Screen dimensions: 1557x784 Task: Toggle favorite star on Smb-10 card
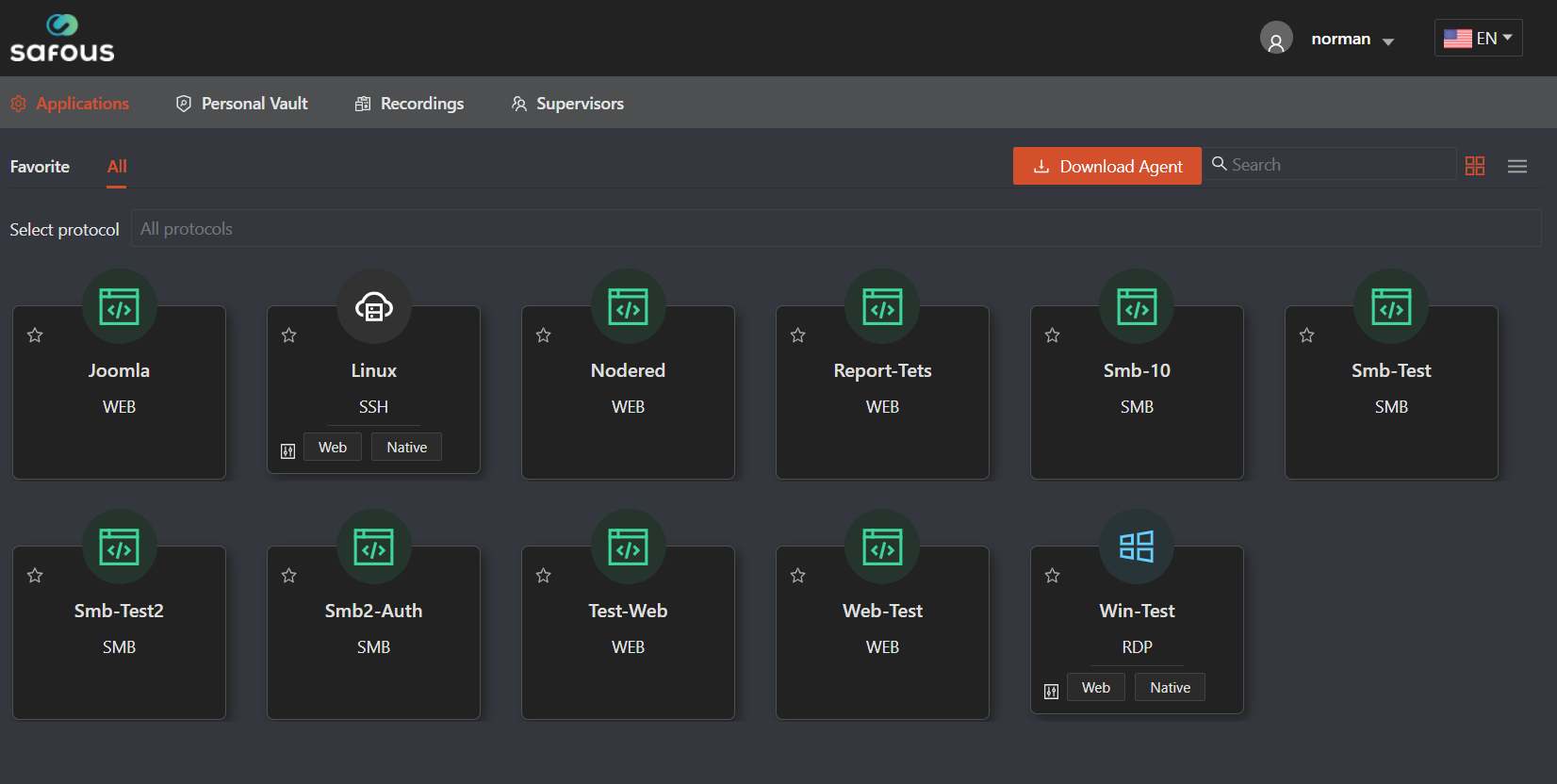click(1053, 335)
